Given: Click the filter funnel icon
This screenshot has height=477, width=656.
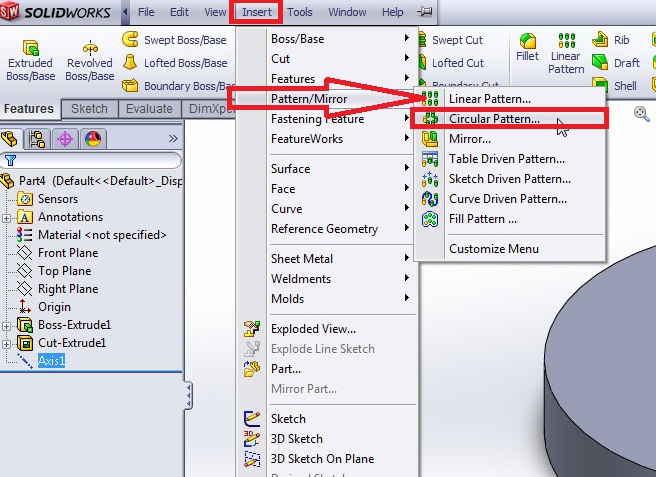Looking at the screenshot, I should tap(10, 160).
